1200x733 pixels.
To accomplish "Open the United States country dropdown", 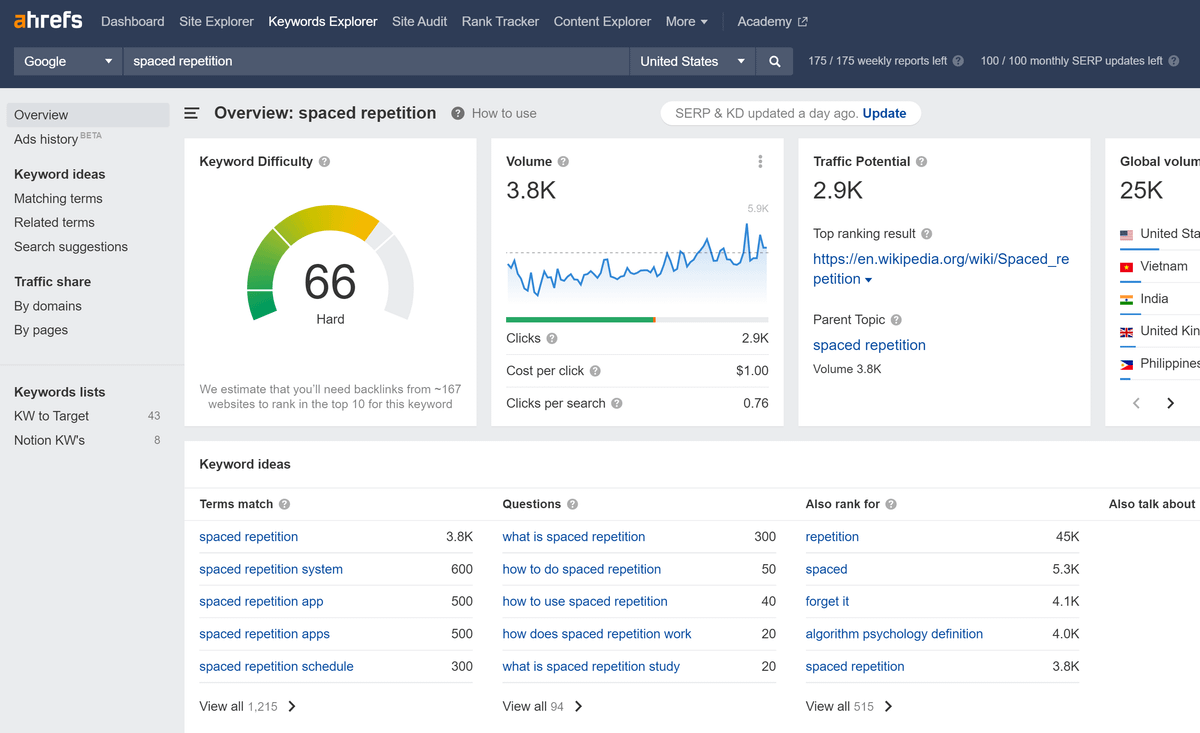I will [x=692, y=61].
